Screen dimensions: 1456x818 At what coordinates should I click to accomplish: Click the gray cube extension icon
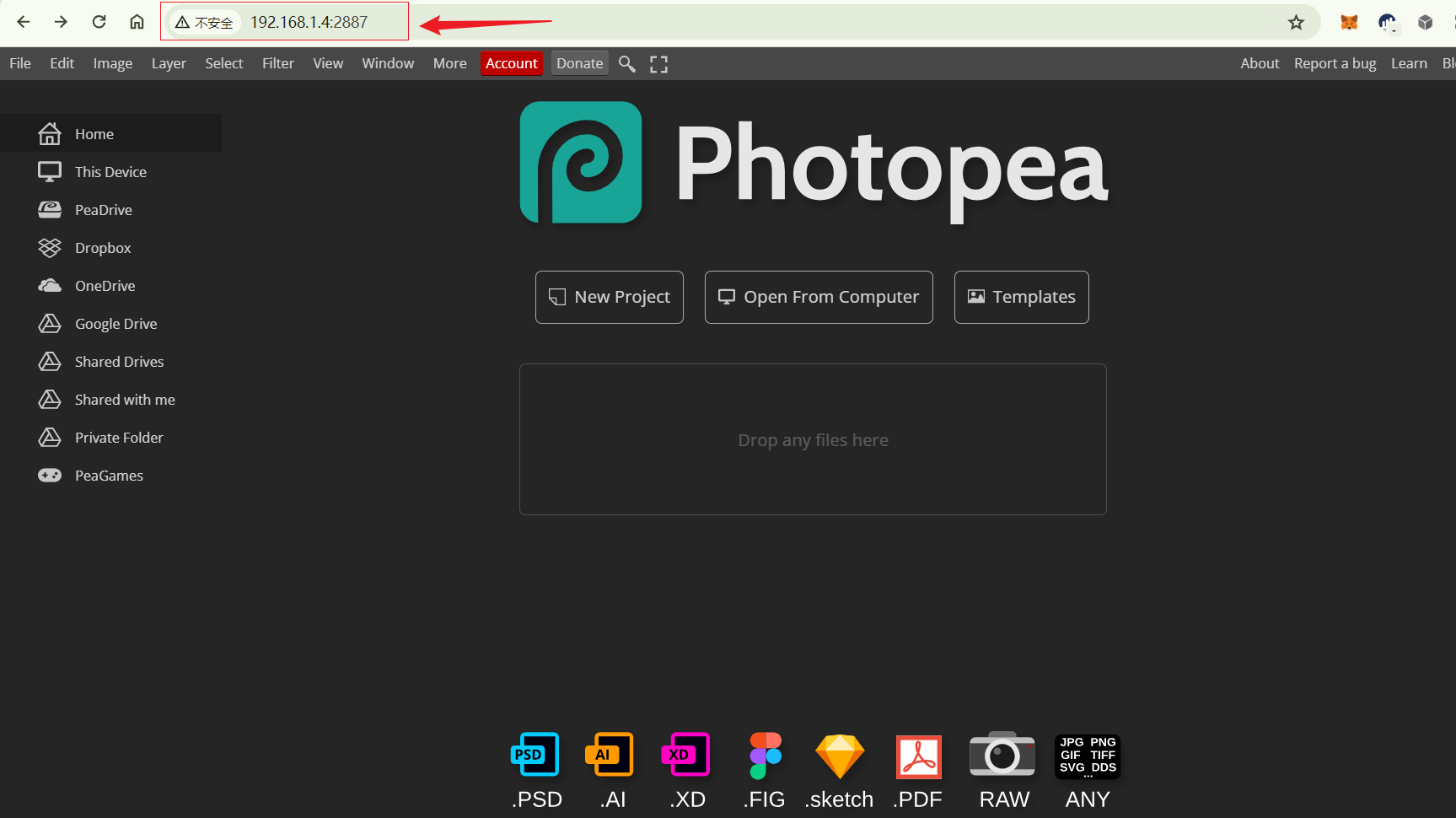(1425, 23)
